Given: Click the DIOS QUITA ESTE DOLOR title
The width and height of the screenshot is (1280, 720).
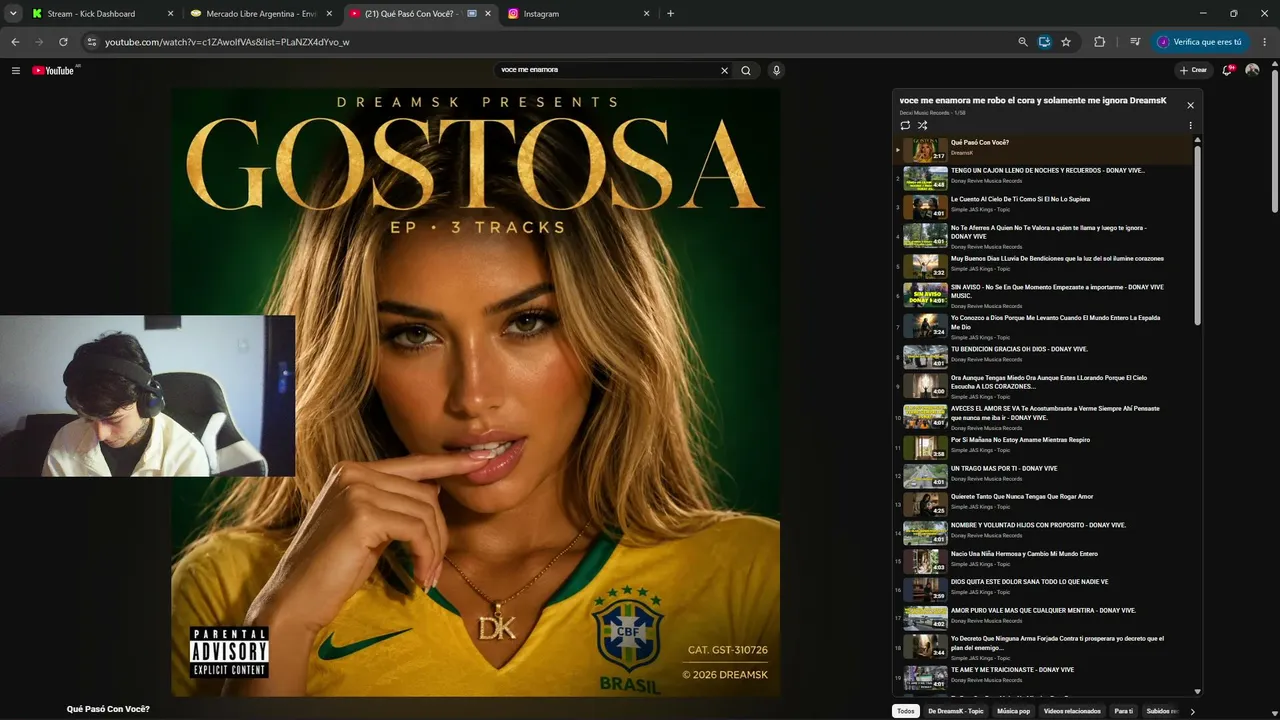Looking at the screenshot, I should point(1029,582).
